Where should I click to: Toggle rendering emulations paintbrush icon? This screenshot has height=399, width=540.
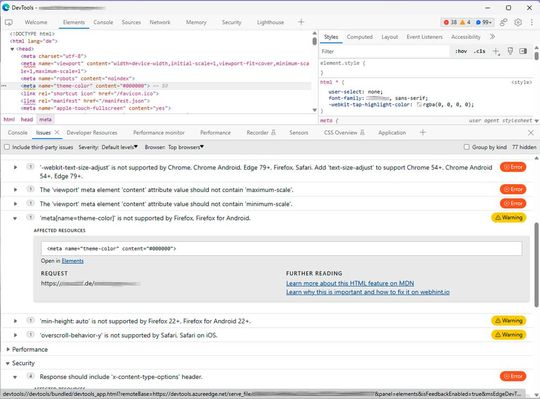point(510,51)
